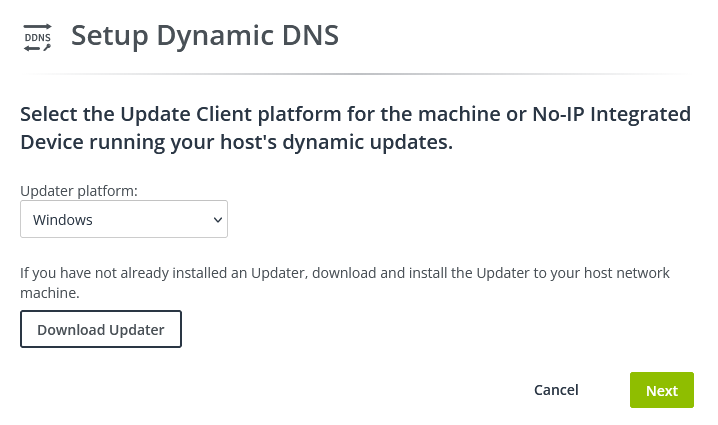Image resolution: width=718 pixels, height=425 pixels.
Task: Click the "Updater platform:" label
Action: (x=79, y=190)
